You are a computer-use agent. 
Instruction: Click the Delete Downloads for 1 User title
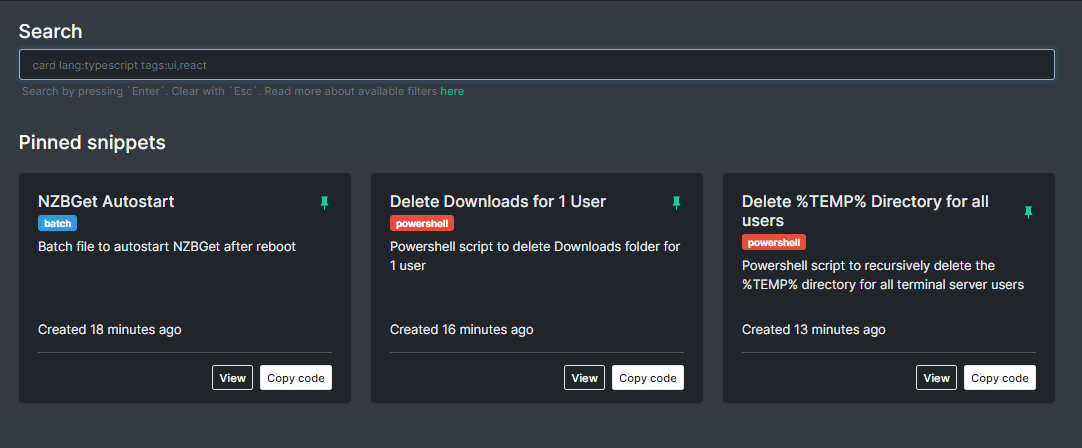point(498,202)
